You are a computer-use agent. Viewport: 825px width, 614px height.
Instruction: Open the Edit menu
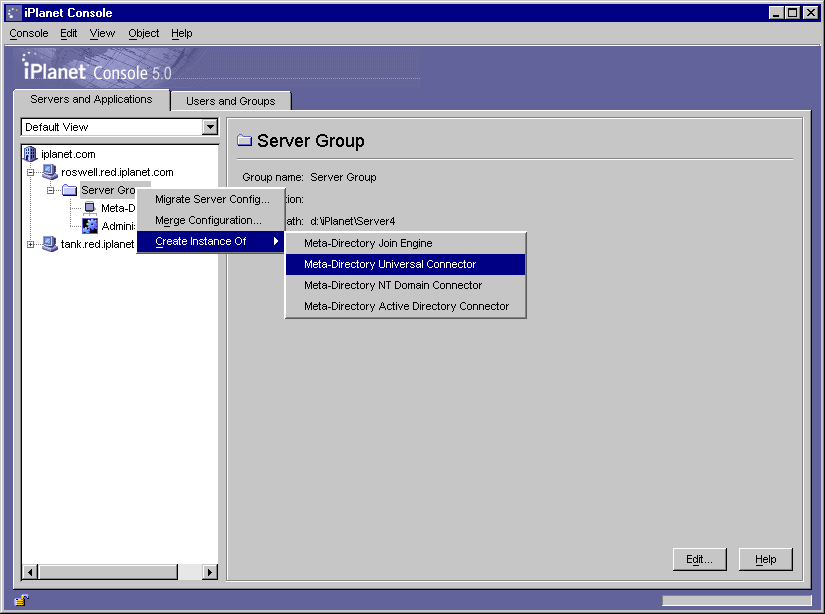point(68,33)
